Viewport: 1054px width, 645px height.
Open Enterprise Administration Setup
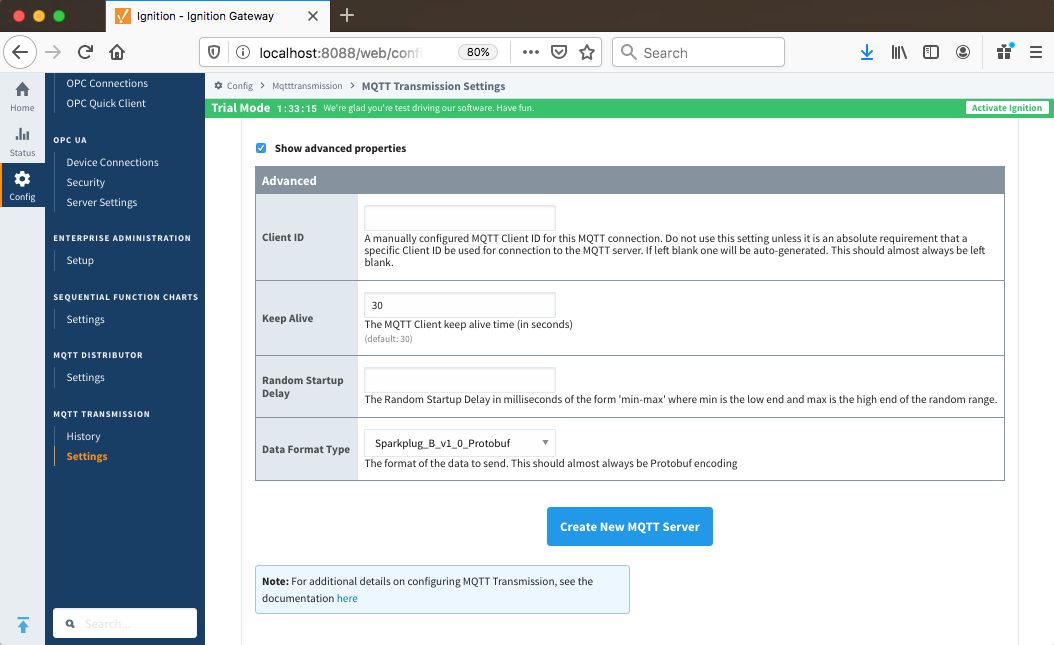[x=80, y=260]
